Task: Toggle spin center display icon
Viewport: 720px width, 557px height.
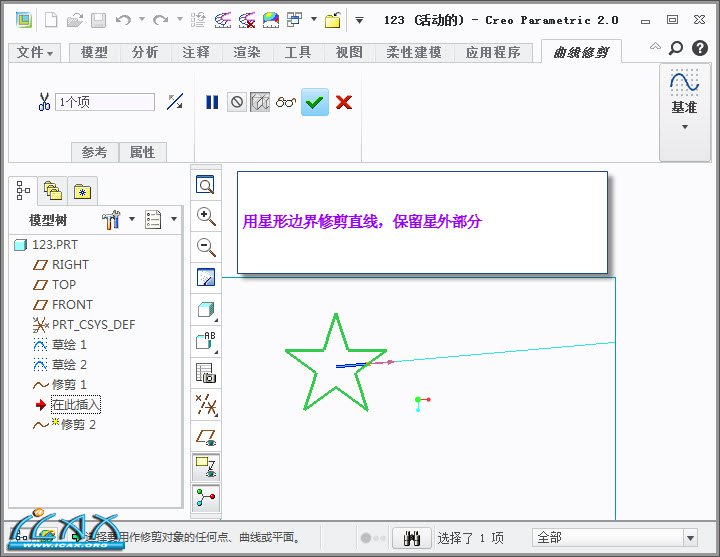Action: (206, 498)
